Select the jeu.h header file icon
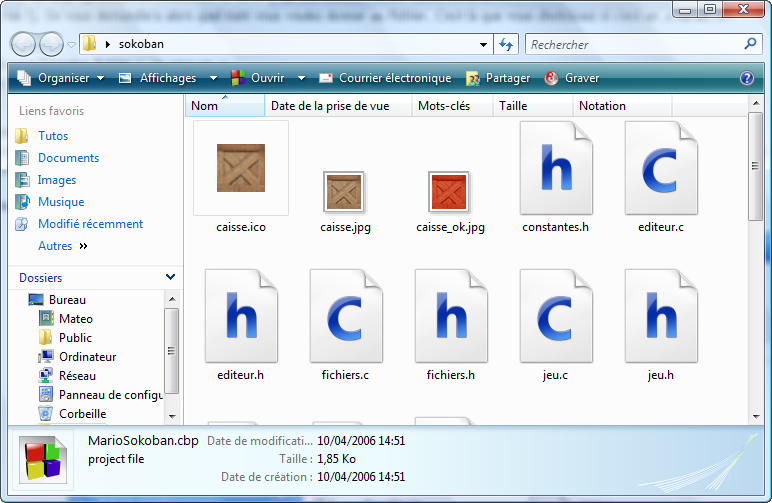Screen dimensions: 772x503 pos(660,316)
